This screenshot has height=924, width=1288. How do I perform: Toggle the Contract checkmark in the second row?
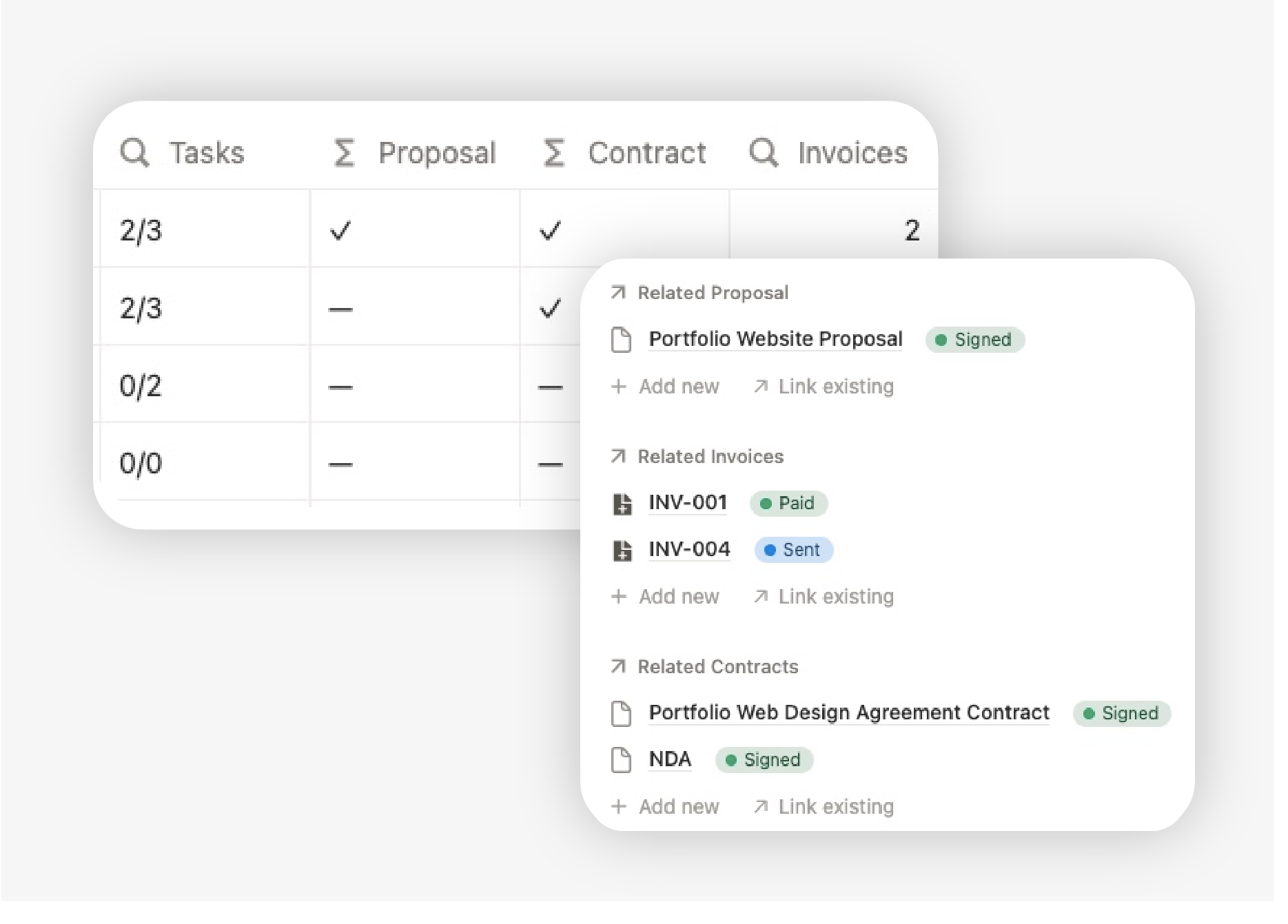click(x=550, y=309)
